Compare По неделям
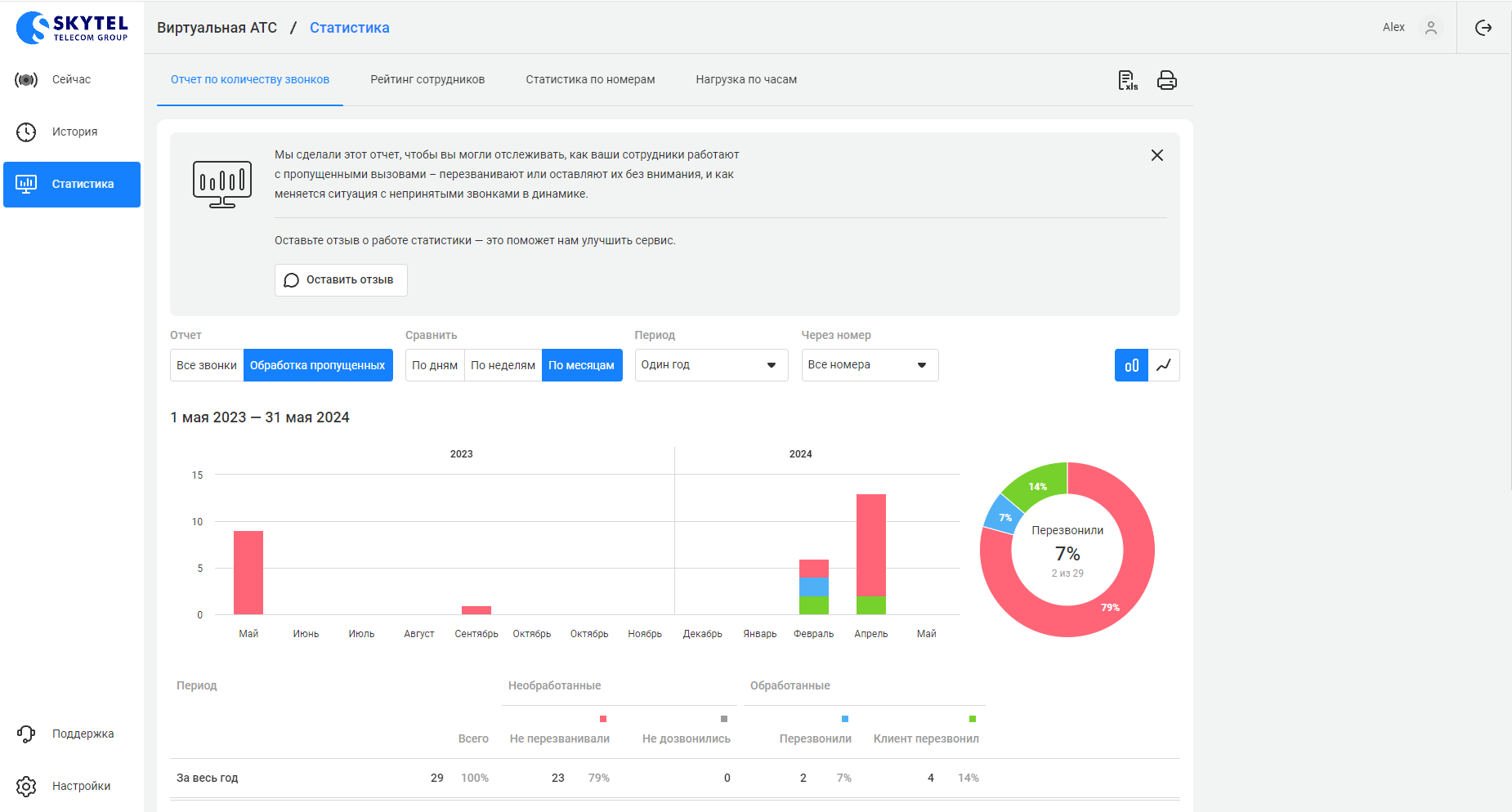The width and height of the screenshot is (1512, 812). (503, 365)
